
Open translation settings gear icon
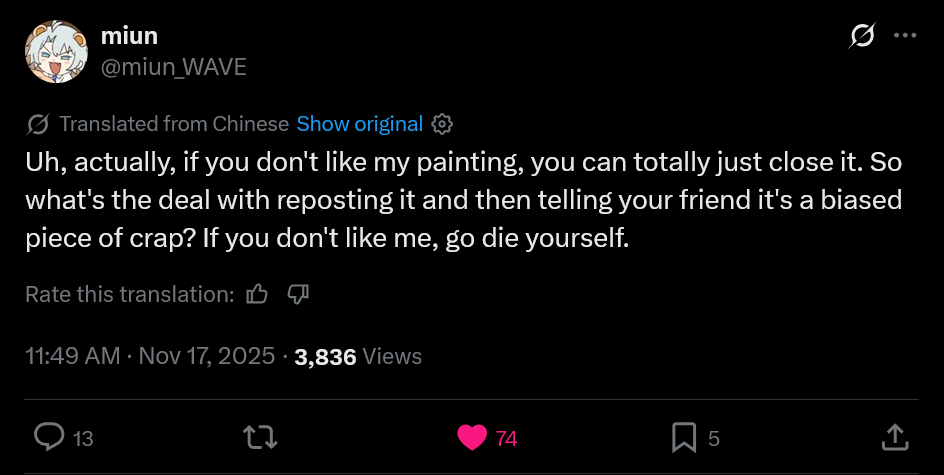pos(443,124)
